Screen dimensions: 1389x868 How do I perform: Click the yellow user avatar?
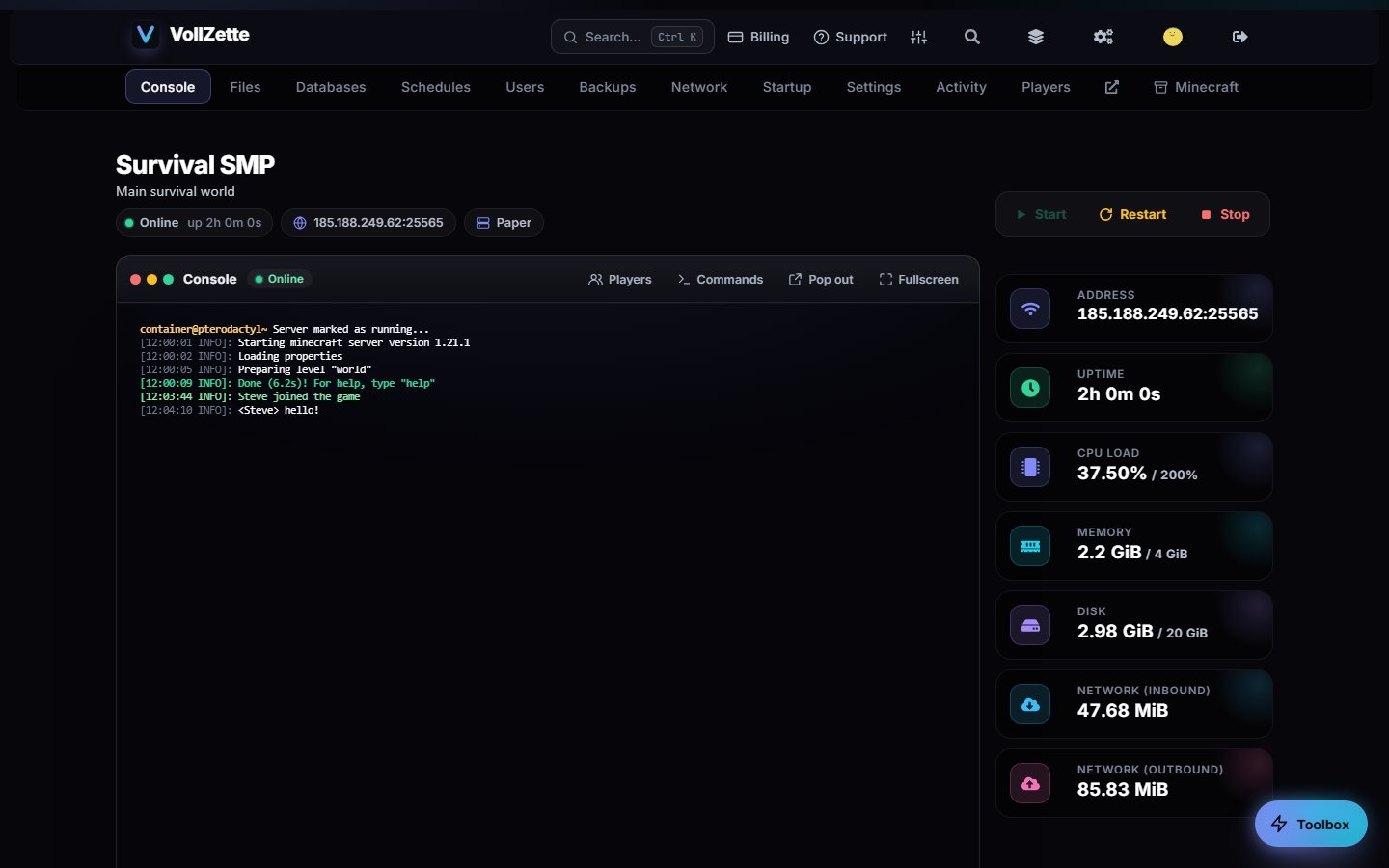click(1173, 37)
